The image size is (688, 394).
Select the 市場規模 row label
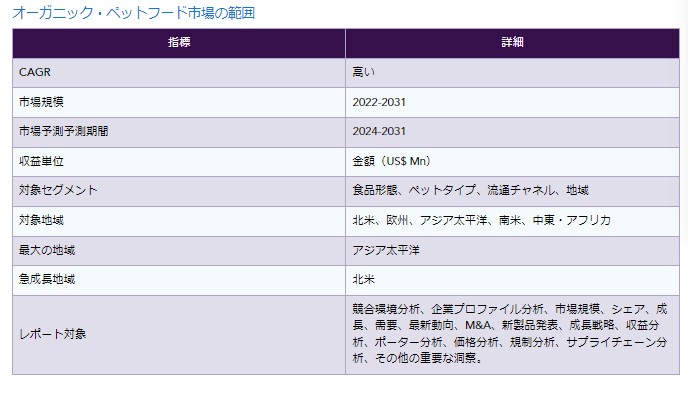tap(41, 102)
